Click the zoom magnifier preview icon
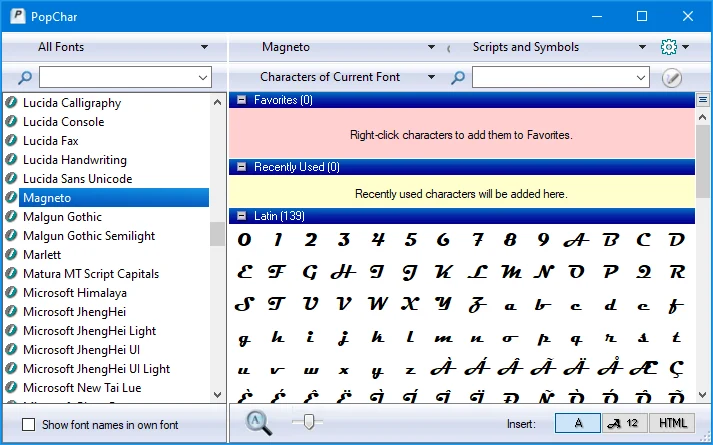Viewport: 713px width, 445px height. (x=259, y=422)
